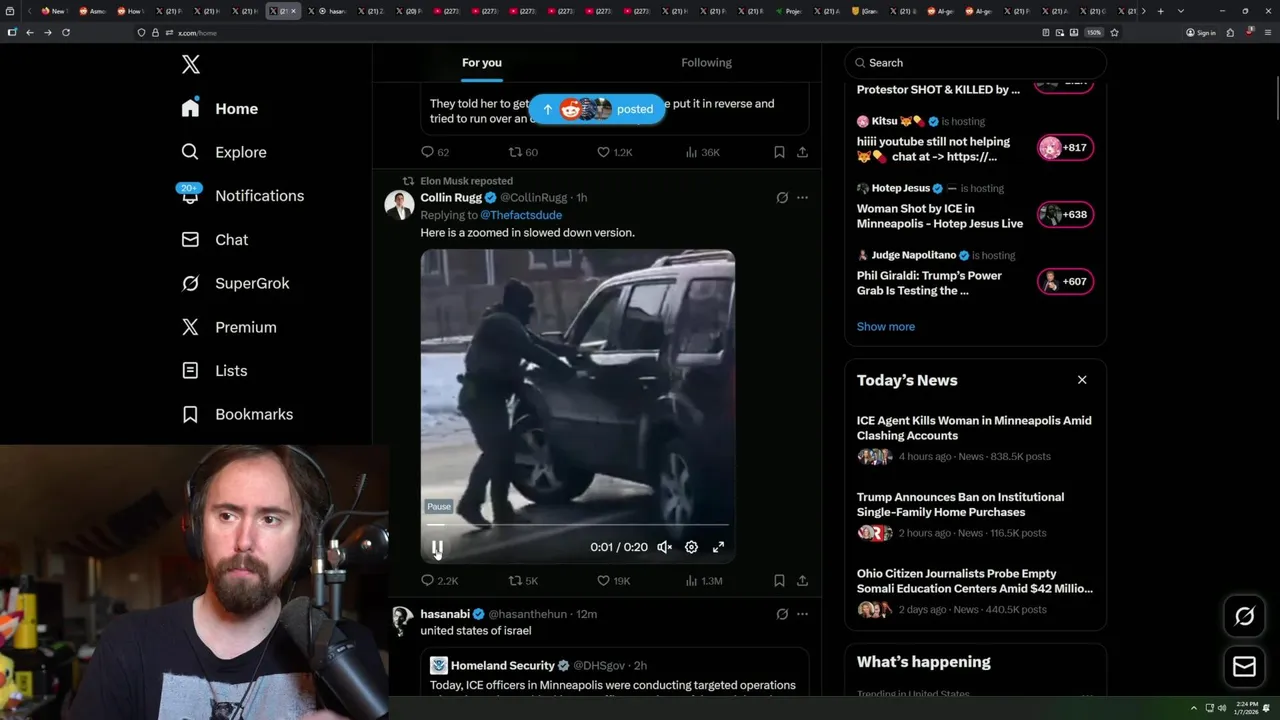The width and height of the screenshot is (1280, 720).
Task: Seek along the video progress bar
Action: coord(578,524)
